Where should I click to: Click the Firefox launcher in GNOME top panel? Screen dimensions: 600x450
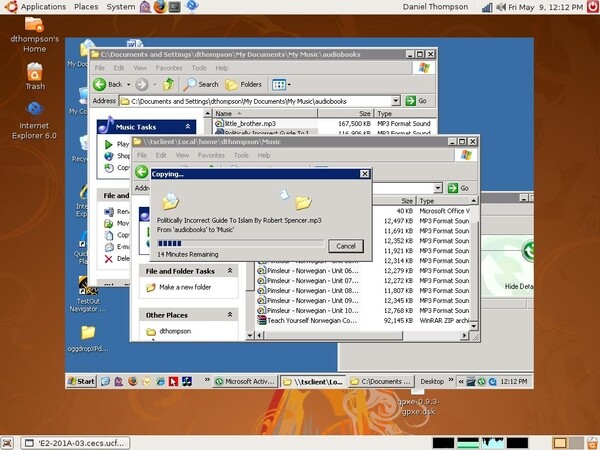coord(161,7)
